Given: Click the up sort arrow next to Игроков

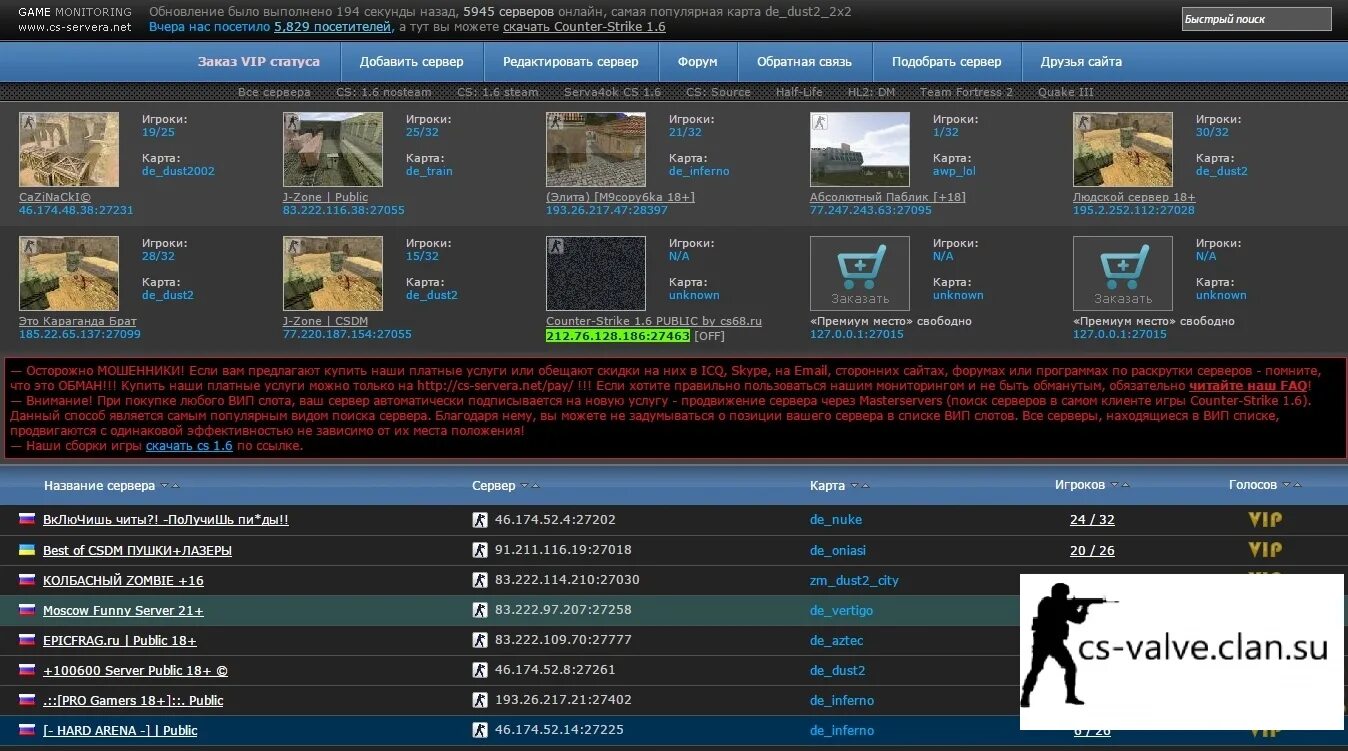Looking at the screenshot, I should click(x=1126, y=485).
